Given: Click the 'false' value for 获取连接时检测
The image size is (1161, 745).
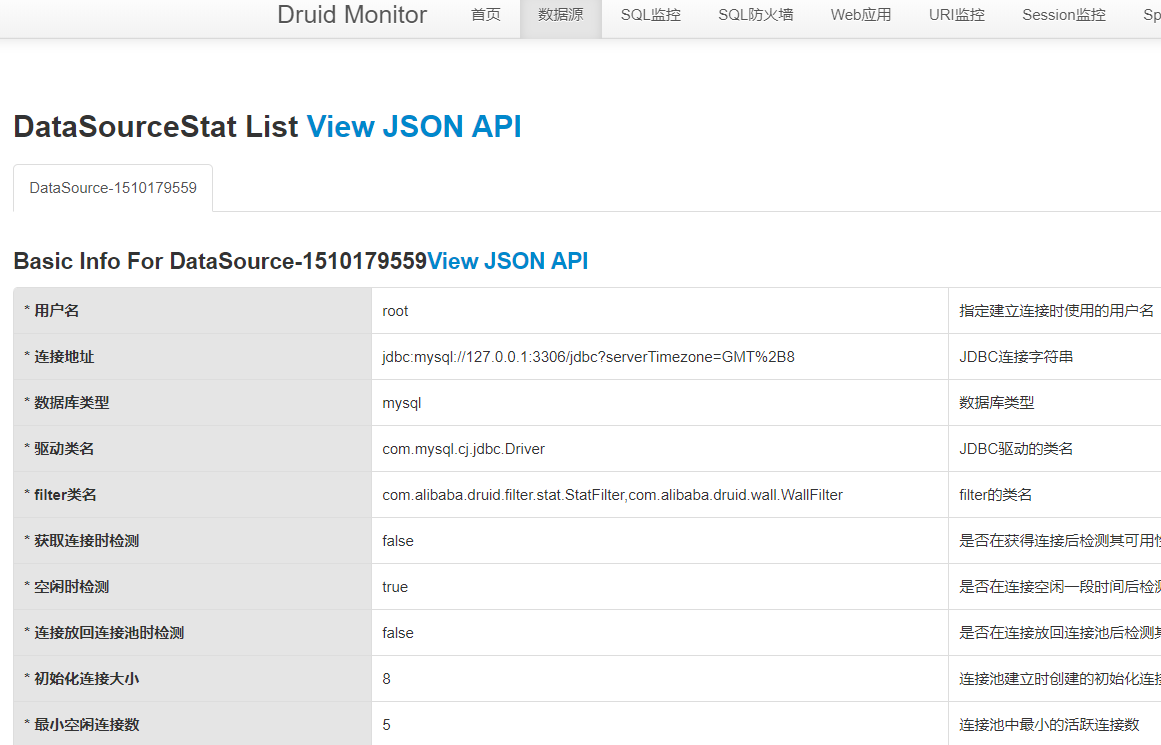Looking at the screenshot, I should pos(398,541).
